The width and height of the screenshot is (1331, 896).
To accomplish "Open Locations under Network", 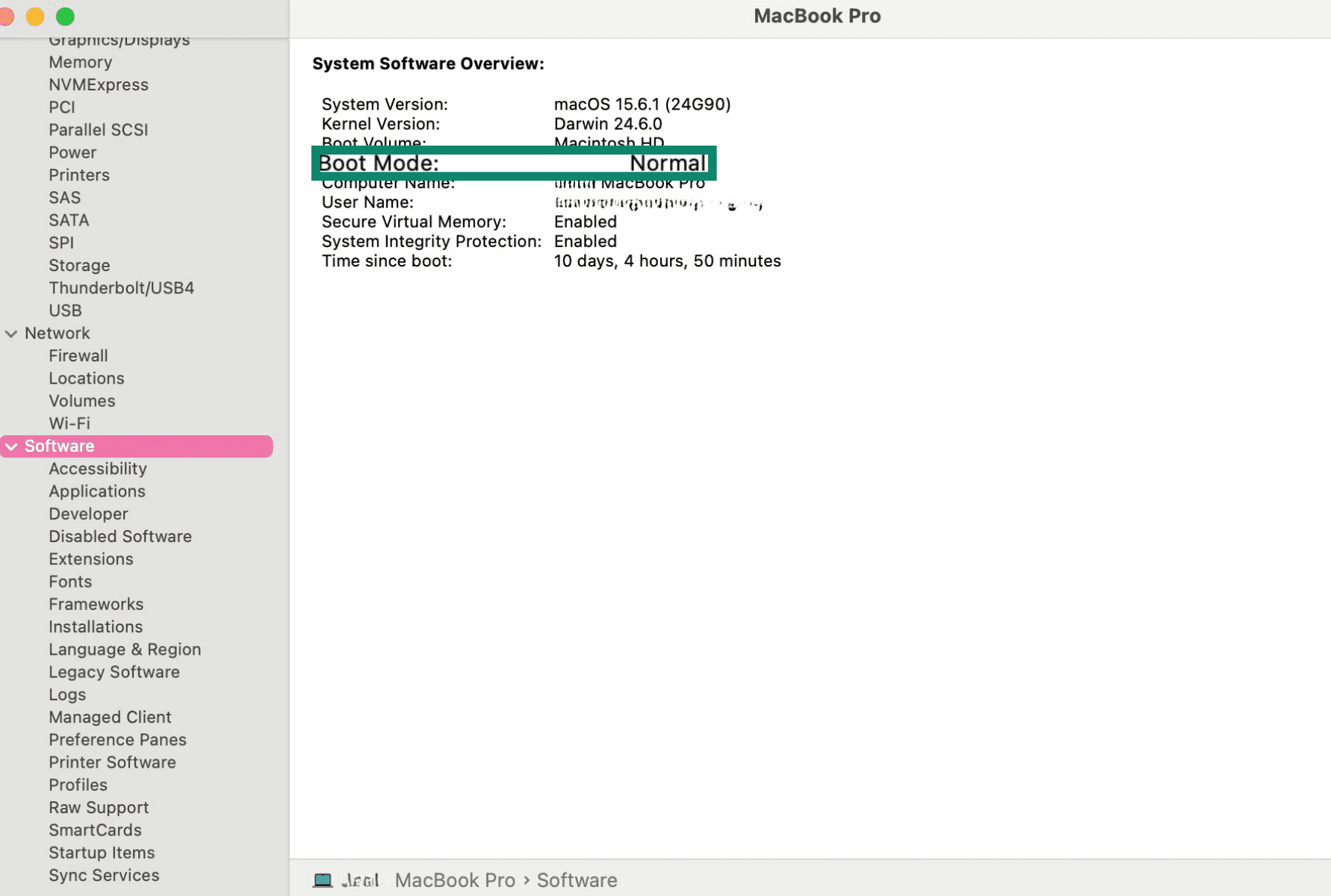I will coord(87,378).
